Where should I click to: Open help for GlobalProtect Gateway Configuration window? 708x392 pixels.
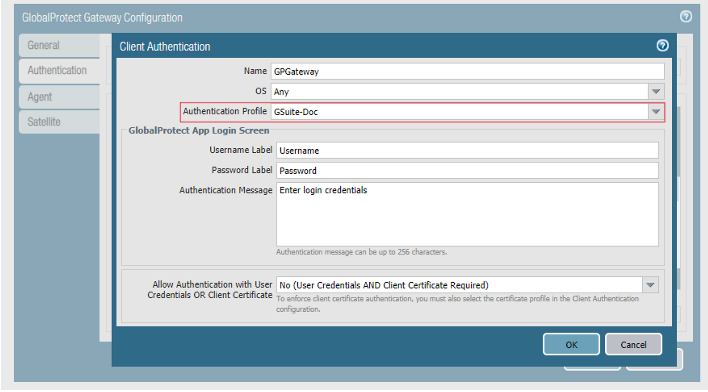685,17
